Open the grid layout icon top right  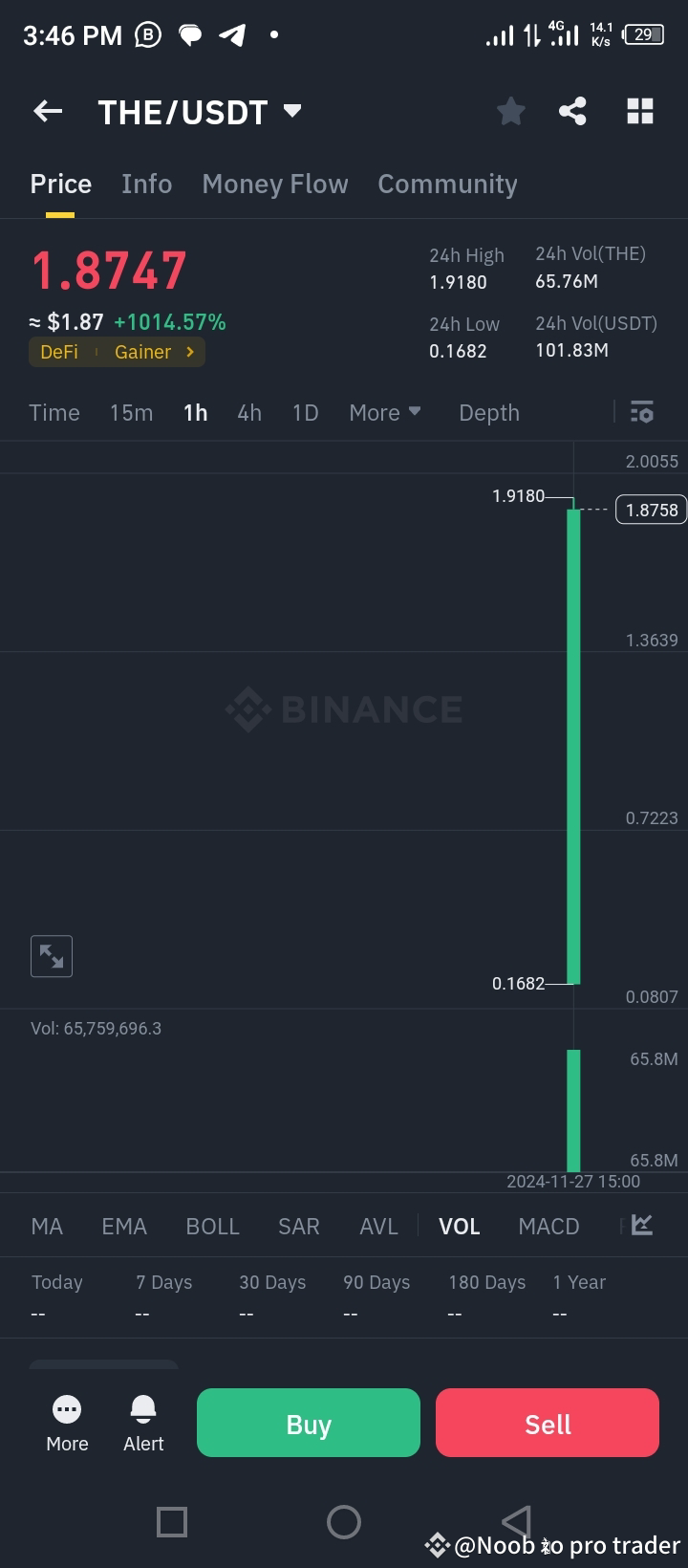(639, 111)
